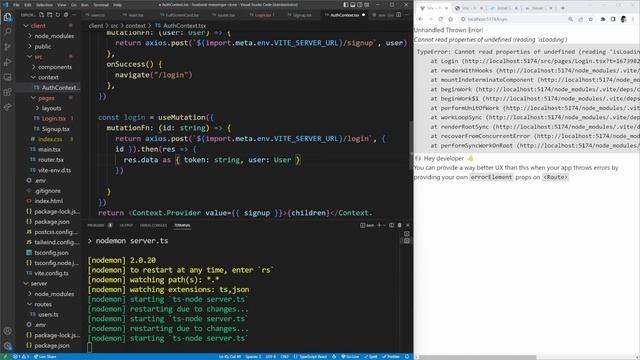Viewport: 640px width, 360px height.
Task: Open the Run and Debug view
Action: [7, 62]
